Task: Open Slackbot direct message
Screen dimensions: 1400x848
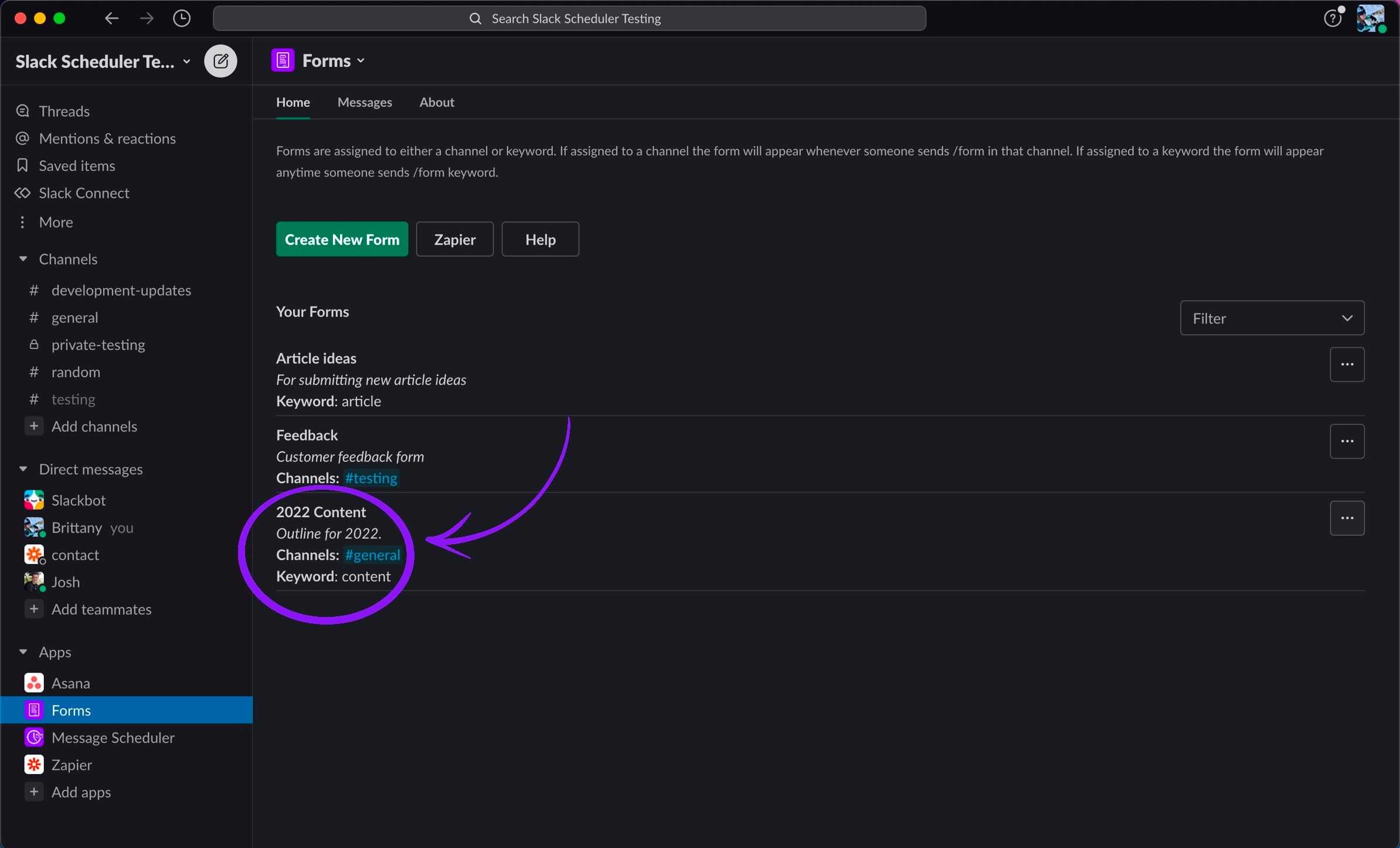Action: (78, 500)
